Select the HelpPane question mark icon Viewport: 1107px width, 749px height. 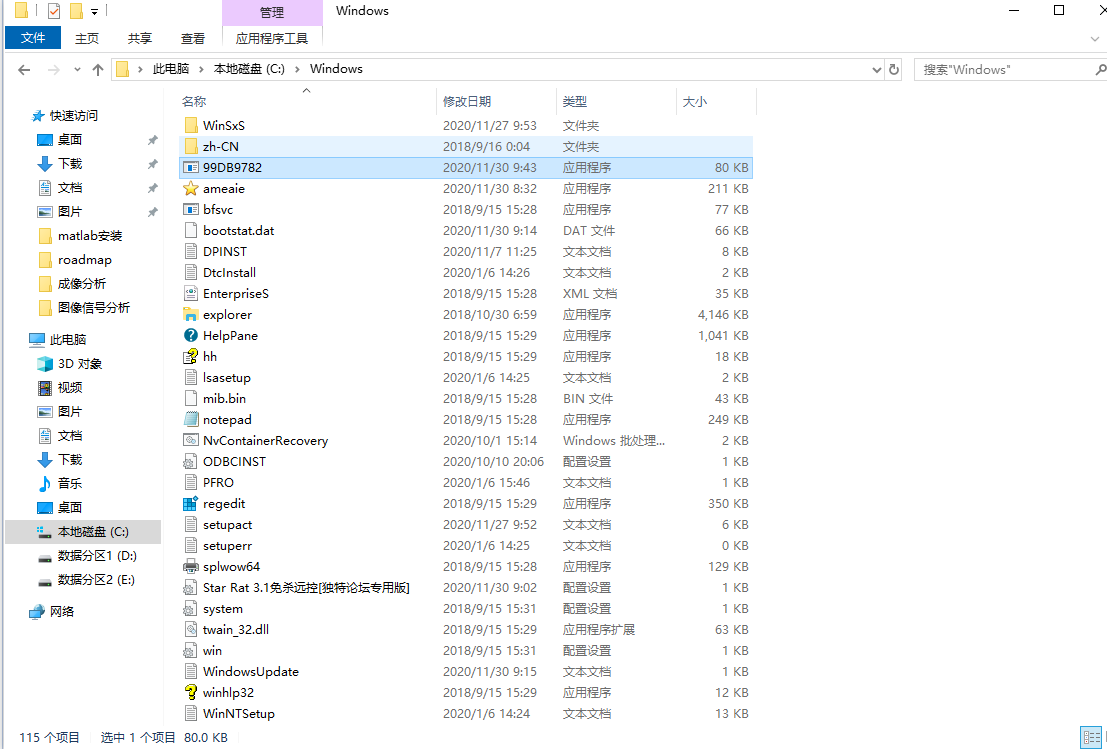point(191,335)
